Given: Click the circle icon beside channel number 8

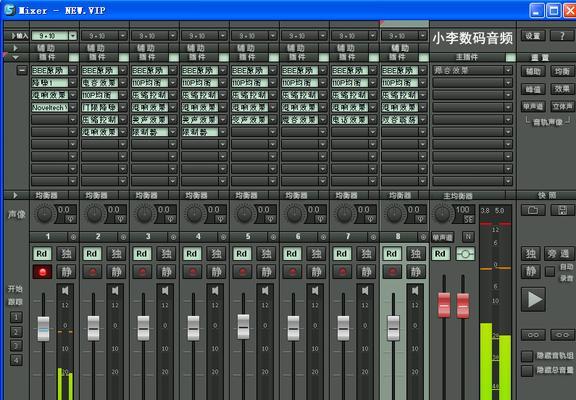Looking at the screenshot, I should pyautogui.click(x=423, y=237).
